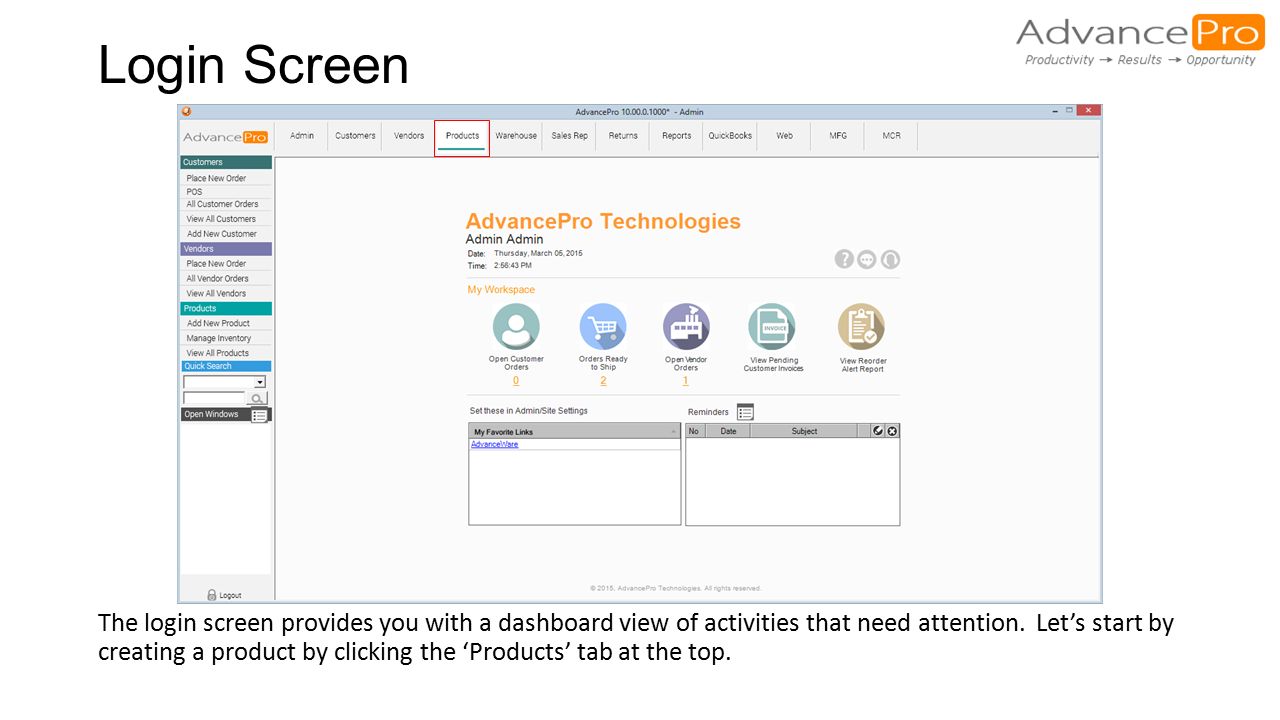The width and height of the screenshot is (1280, 720).
Task: Open the Open Vendor Orders factory icon
Action: (x=686, y=327)
